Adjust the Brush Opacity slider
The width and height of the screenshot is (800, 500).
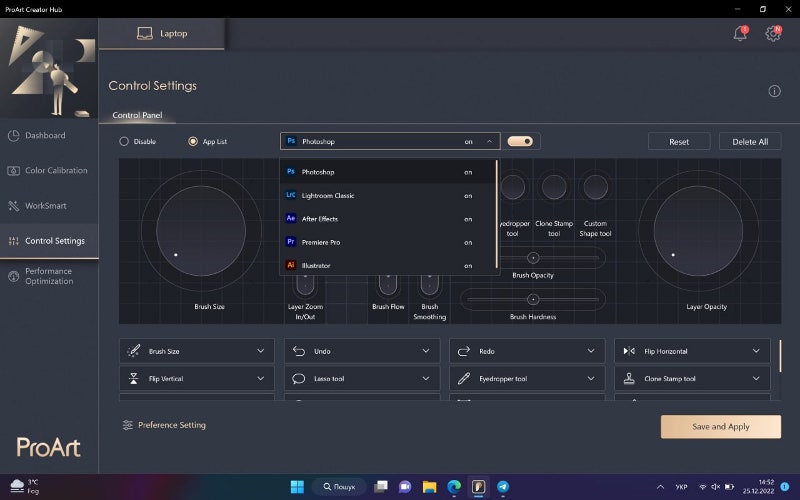coord(533,258)
